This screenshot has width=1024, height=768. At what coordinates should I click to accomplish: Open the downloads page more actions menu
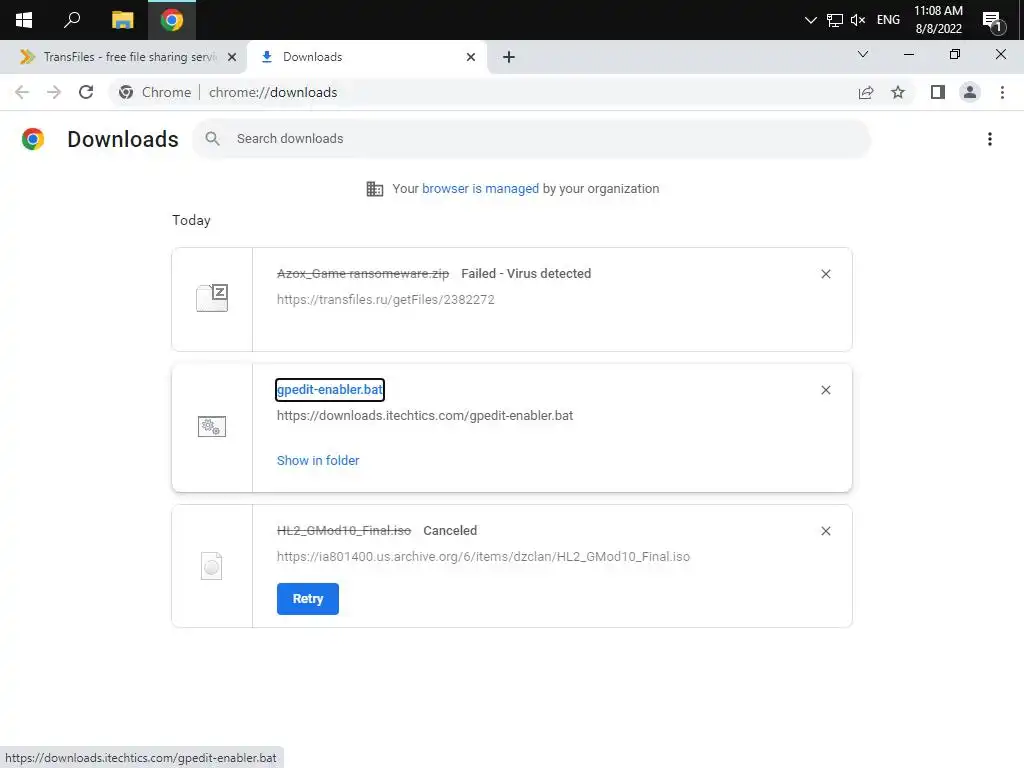click(x=990, y=139)
